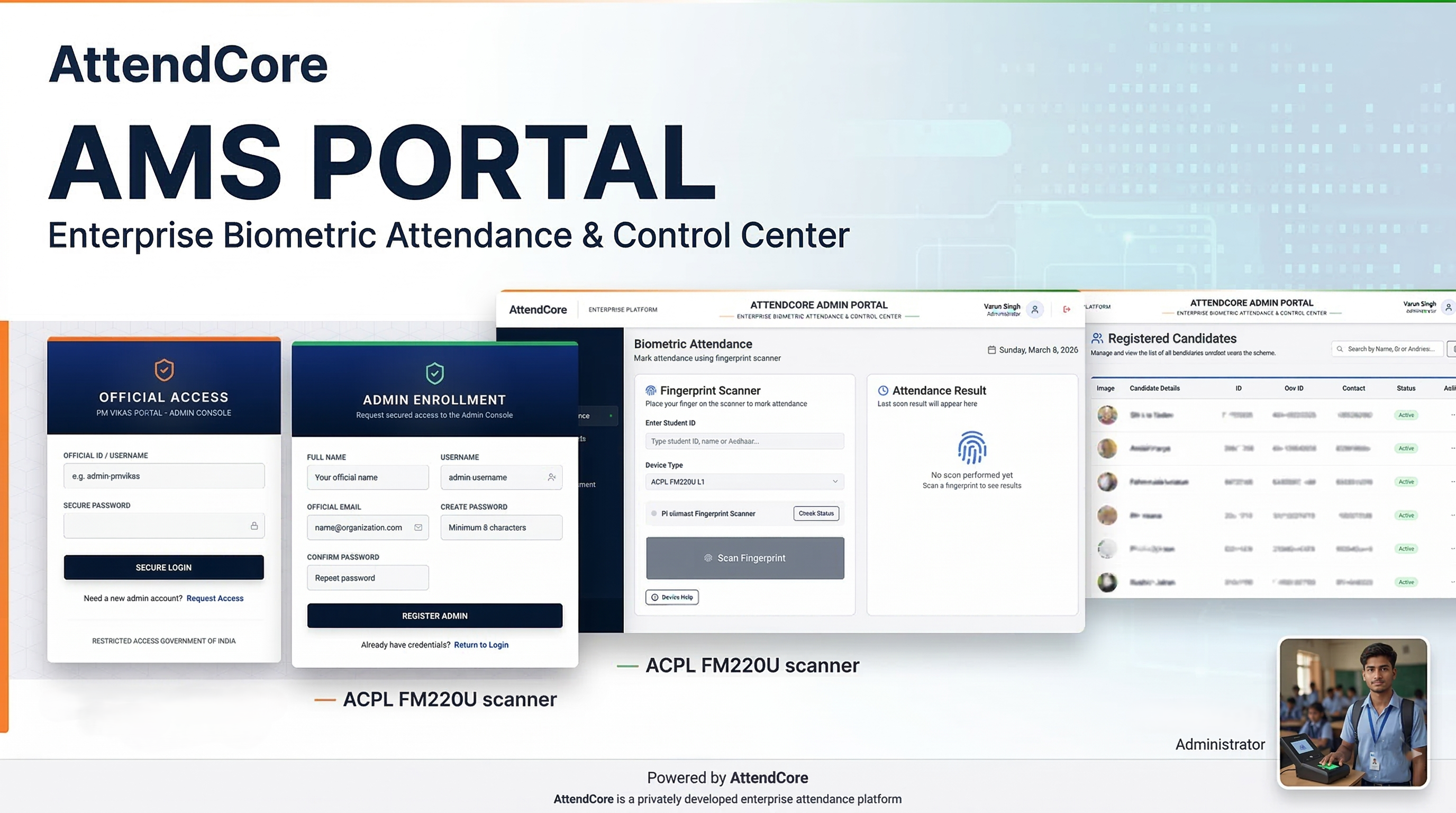The height and width of the screenshot is (813, 1456).
Task: Focus the admin username input
Action: pos(502,477)
